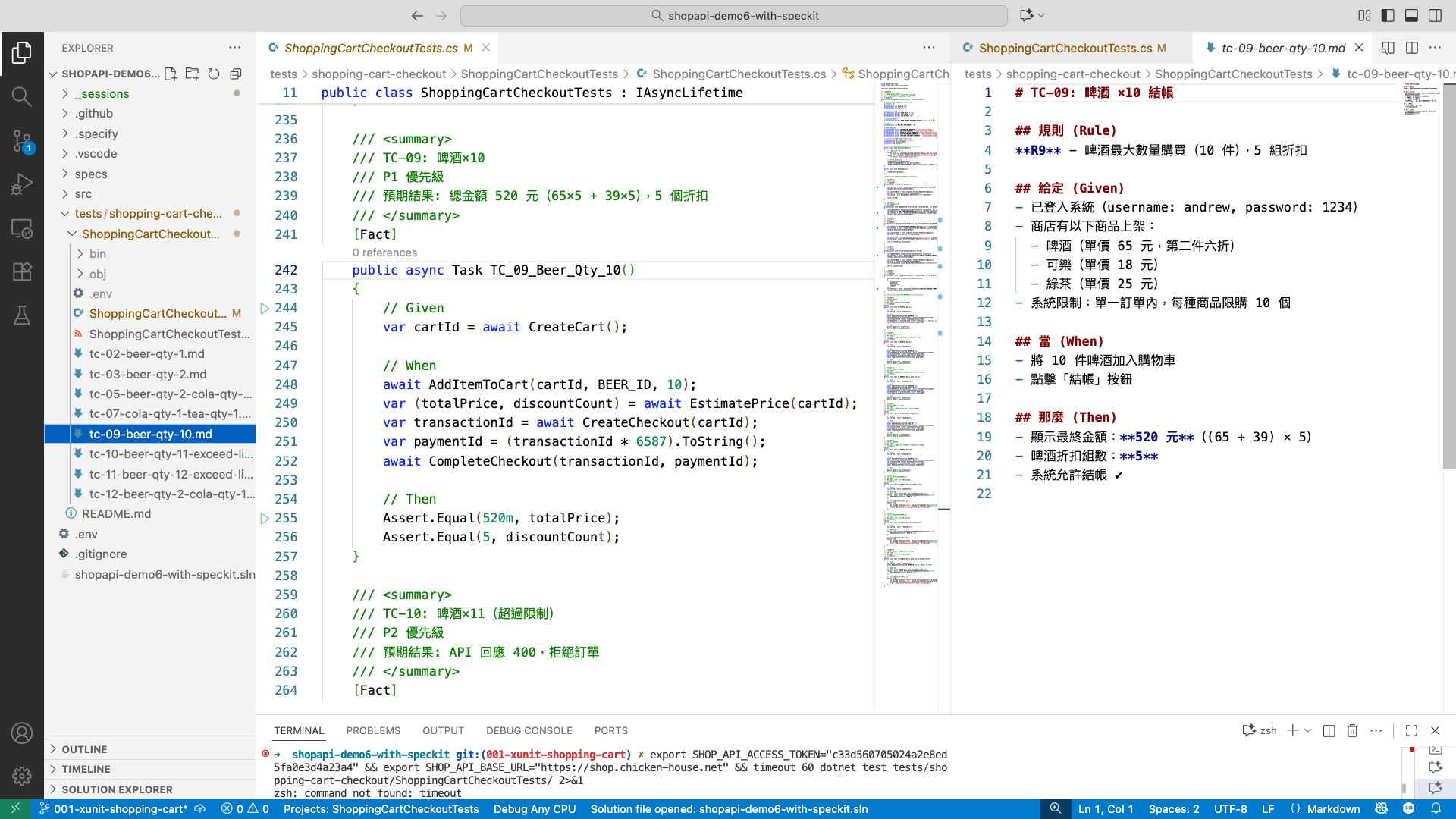Refresh the Explorer file tree

pyautogui.click(x=214, y=74)
